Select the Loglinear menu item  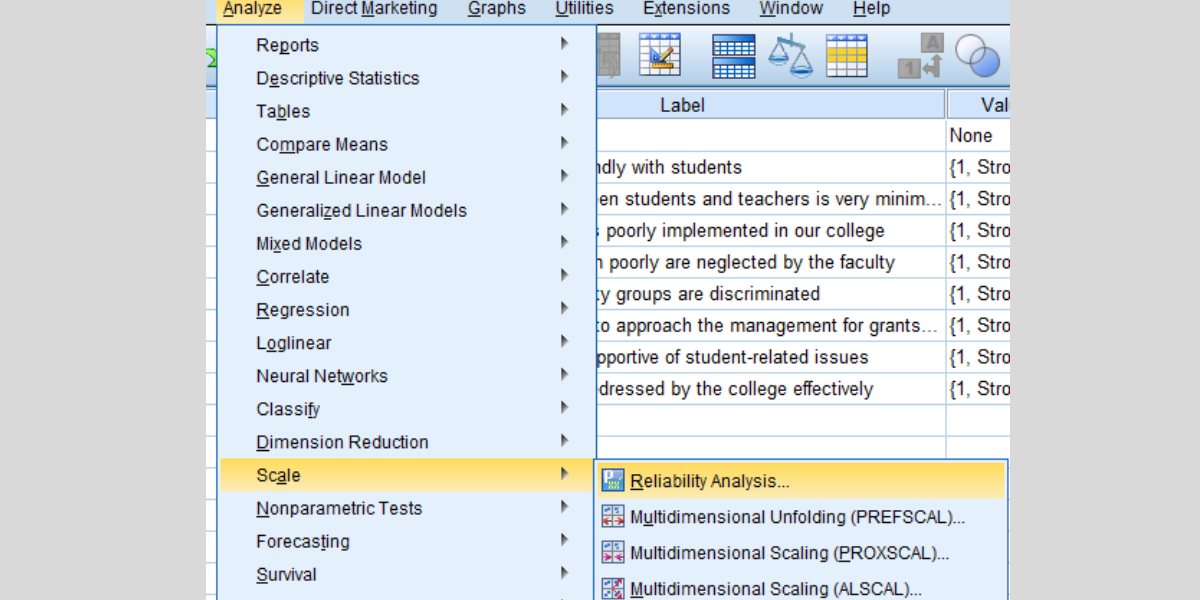pos(407,343)
